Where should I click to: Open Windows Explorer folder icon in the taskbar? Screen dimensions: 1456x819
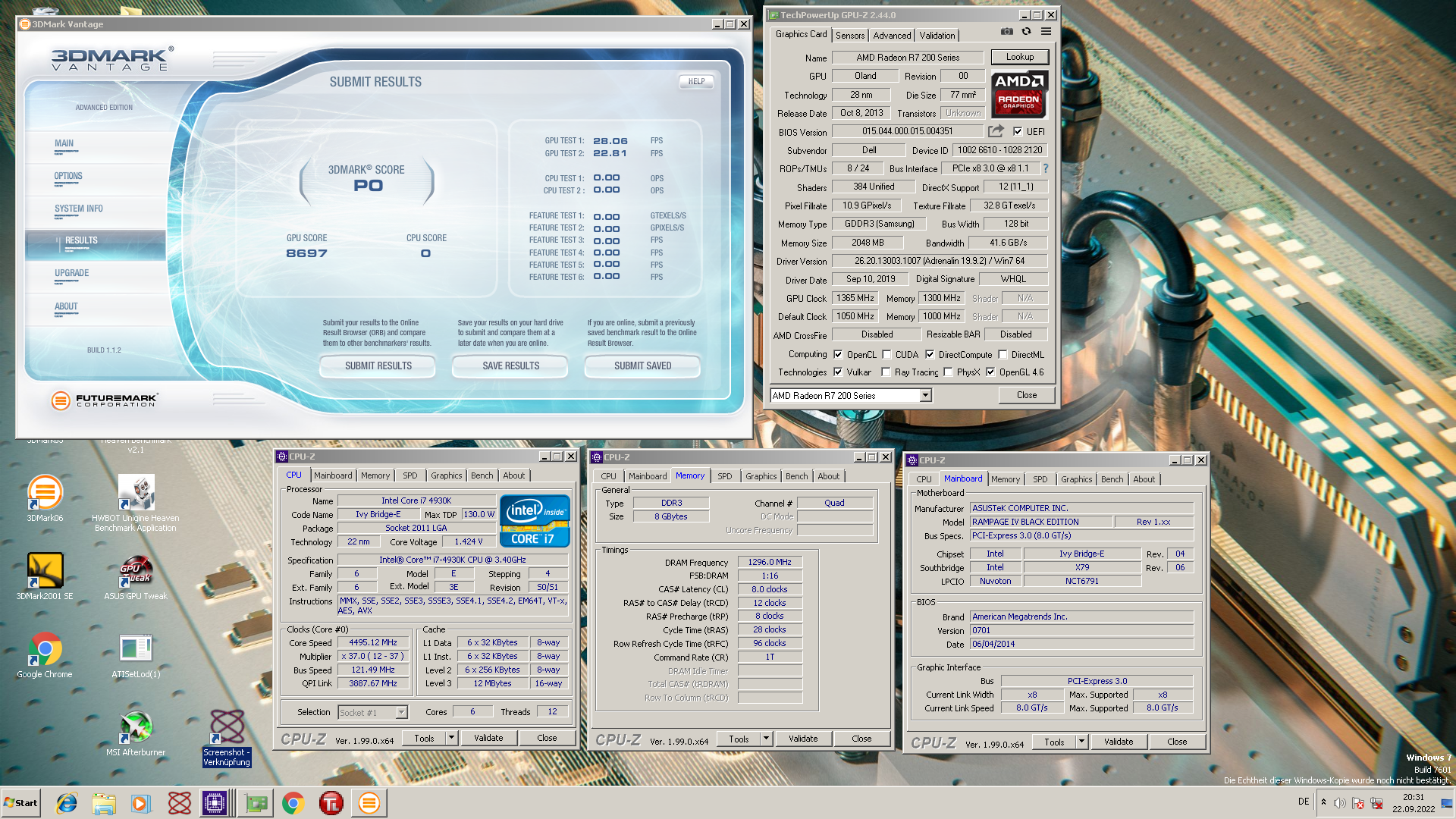tap(104, 803)
